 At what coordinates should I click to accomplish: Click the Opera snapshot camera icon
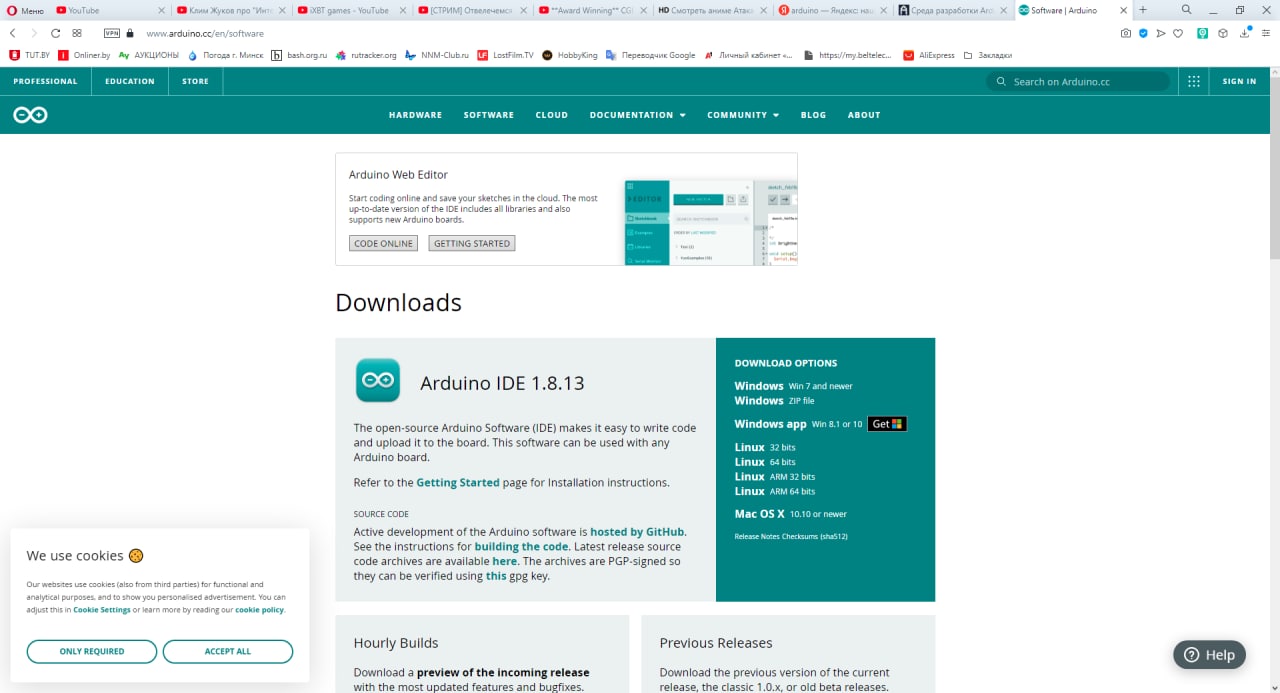1126,33
